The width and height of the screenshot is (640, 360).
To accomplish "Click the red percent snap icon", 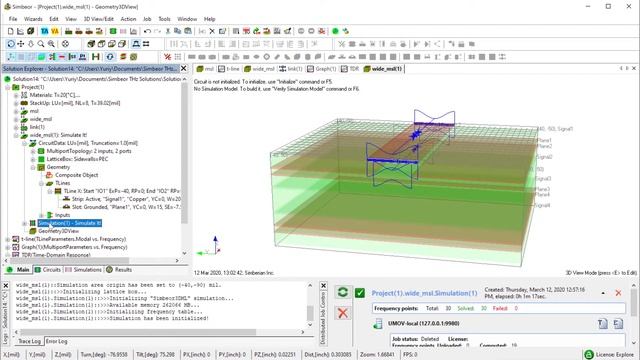I will pyautogui.click(x=167, y=57).
